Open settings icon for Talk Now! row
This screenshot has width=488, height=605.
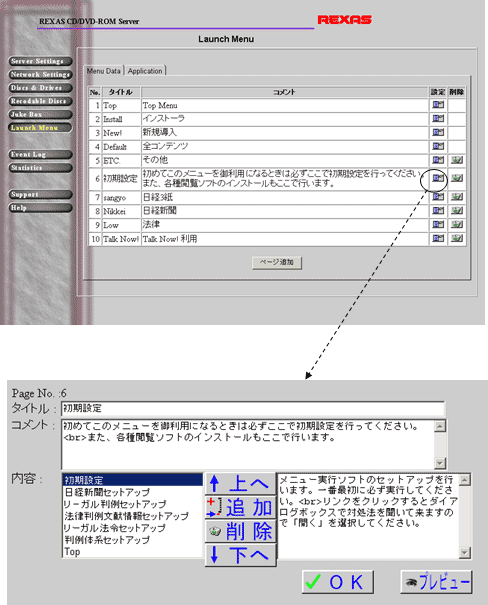point(438,238)
